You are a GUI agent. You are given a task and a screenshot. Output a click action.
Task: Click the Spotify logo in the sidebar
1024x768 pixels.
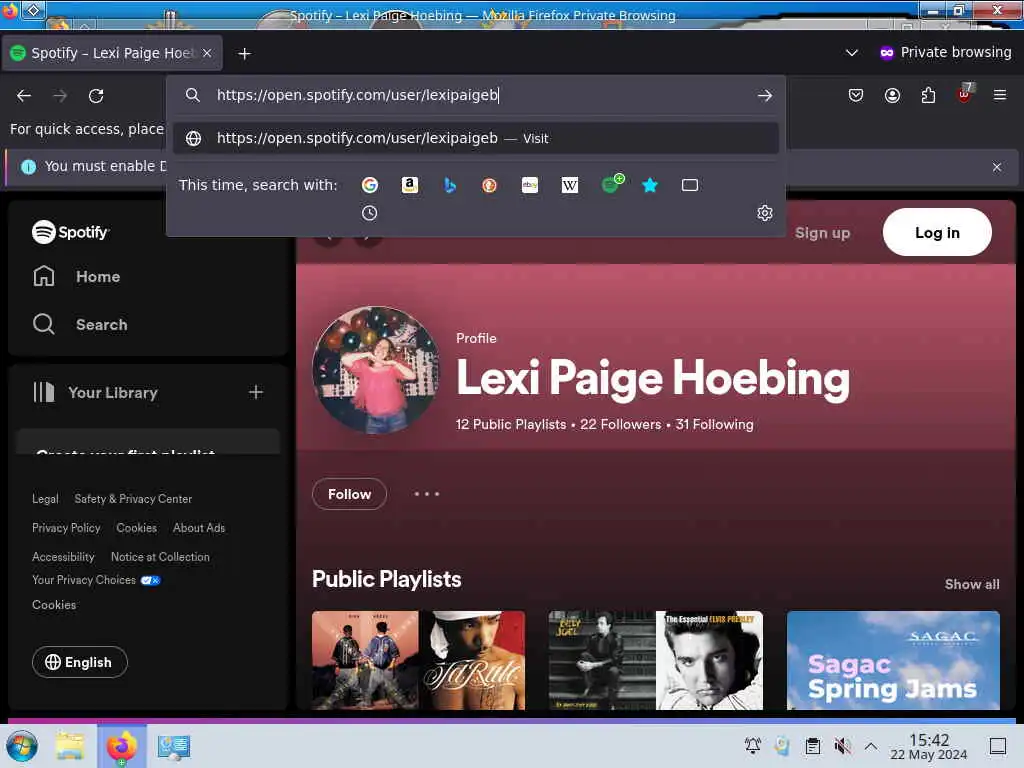pyautogui.click(x=71, y=232)
